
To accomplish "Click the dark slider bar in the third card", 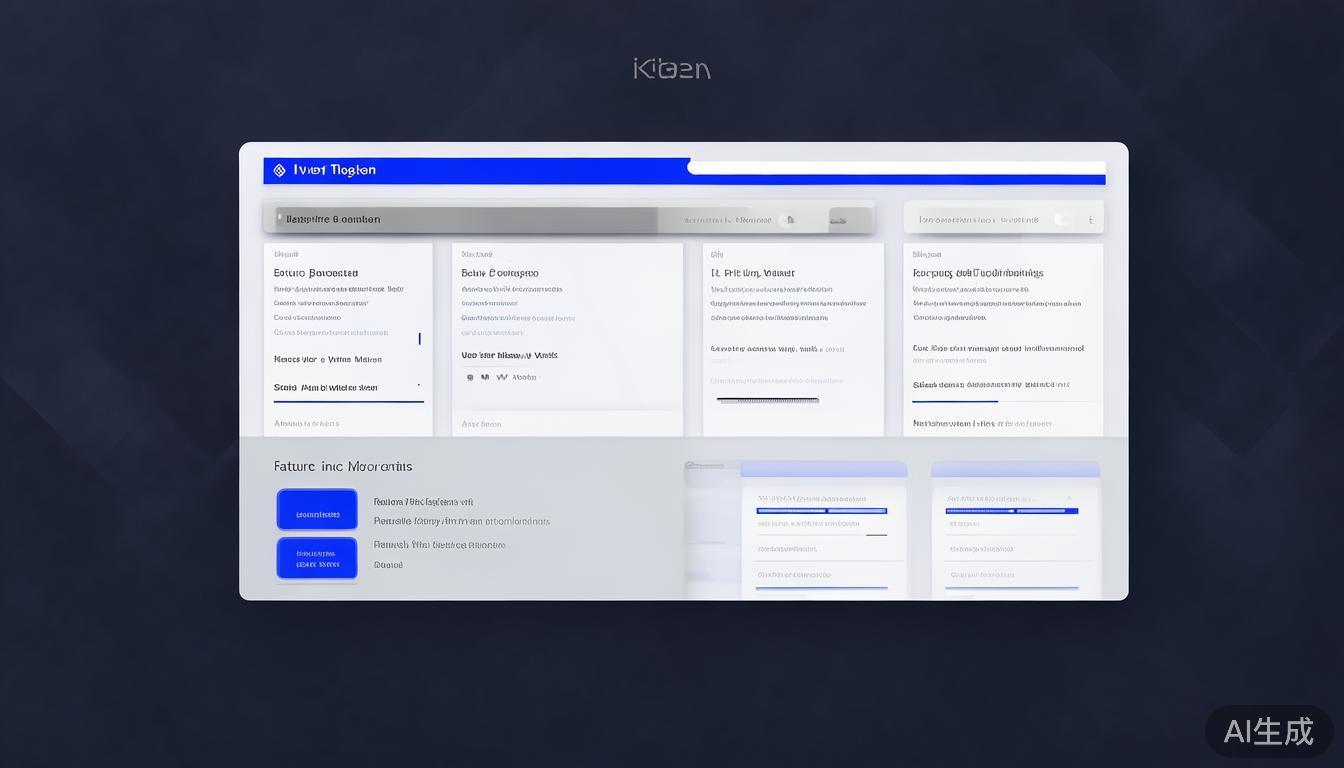I will tap(768, 400).
